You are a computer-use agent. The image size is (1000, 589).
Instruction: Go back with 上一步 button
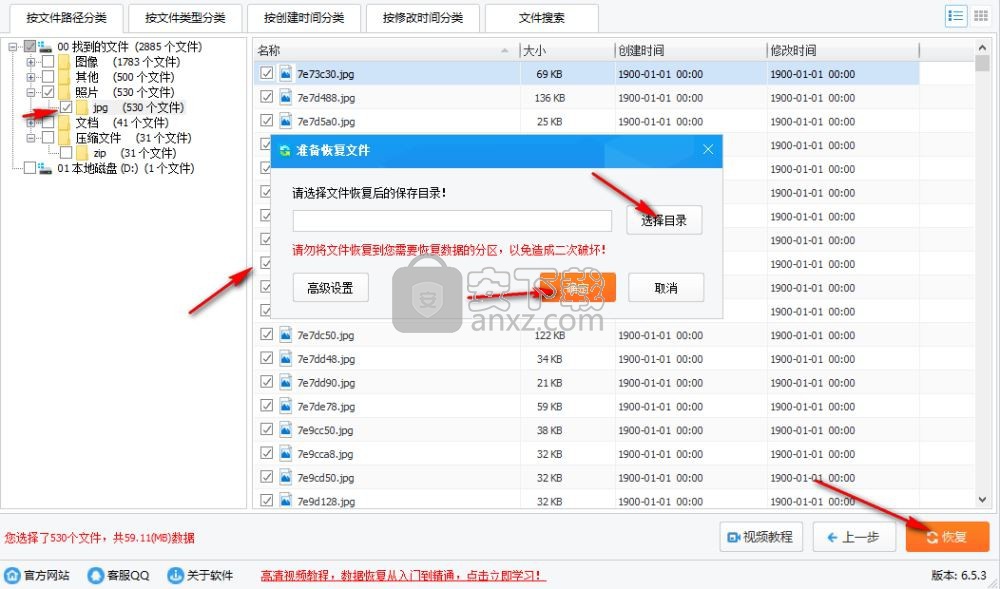tap(854, 537)
